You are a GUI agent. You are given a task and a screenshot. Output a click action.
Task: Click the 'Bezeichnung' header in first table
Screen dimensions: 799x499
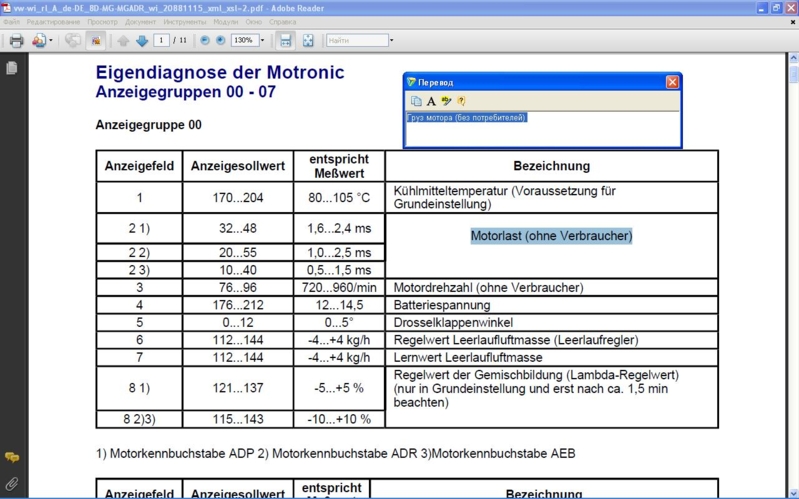551,166
